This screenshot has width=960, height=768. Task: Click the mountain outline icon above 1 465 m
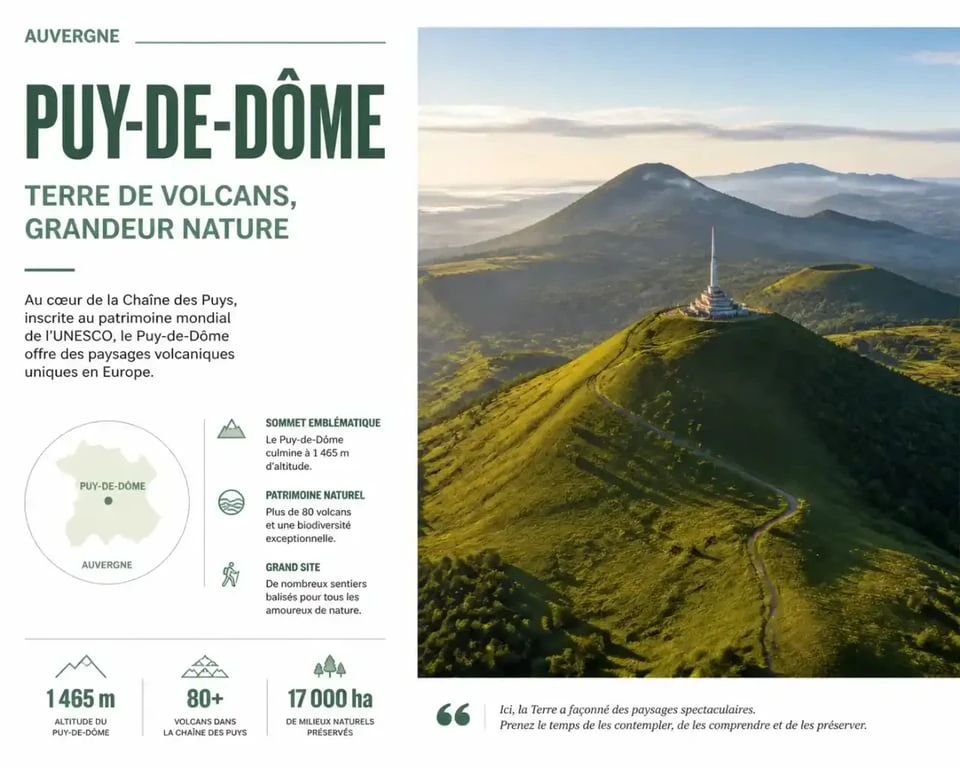point(81,667)
